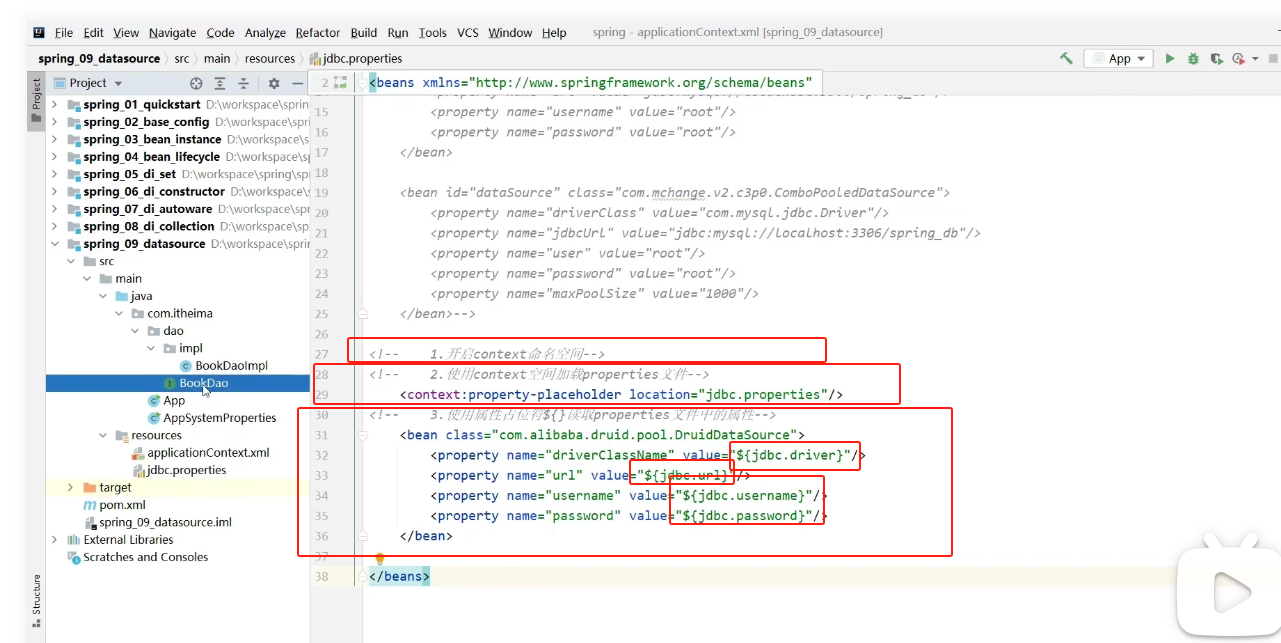Open the Run menu
The image size is (1281, 643).
pyautogui.click(x=398, y=32)
